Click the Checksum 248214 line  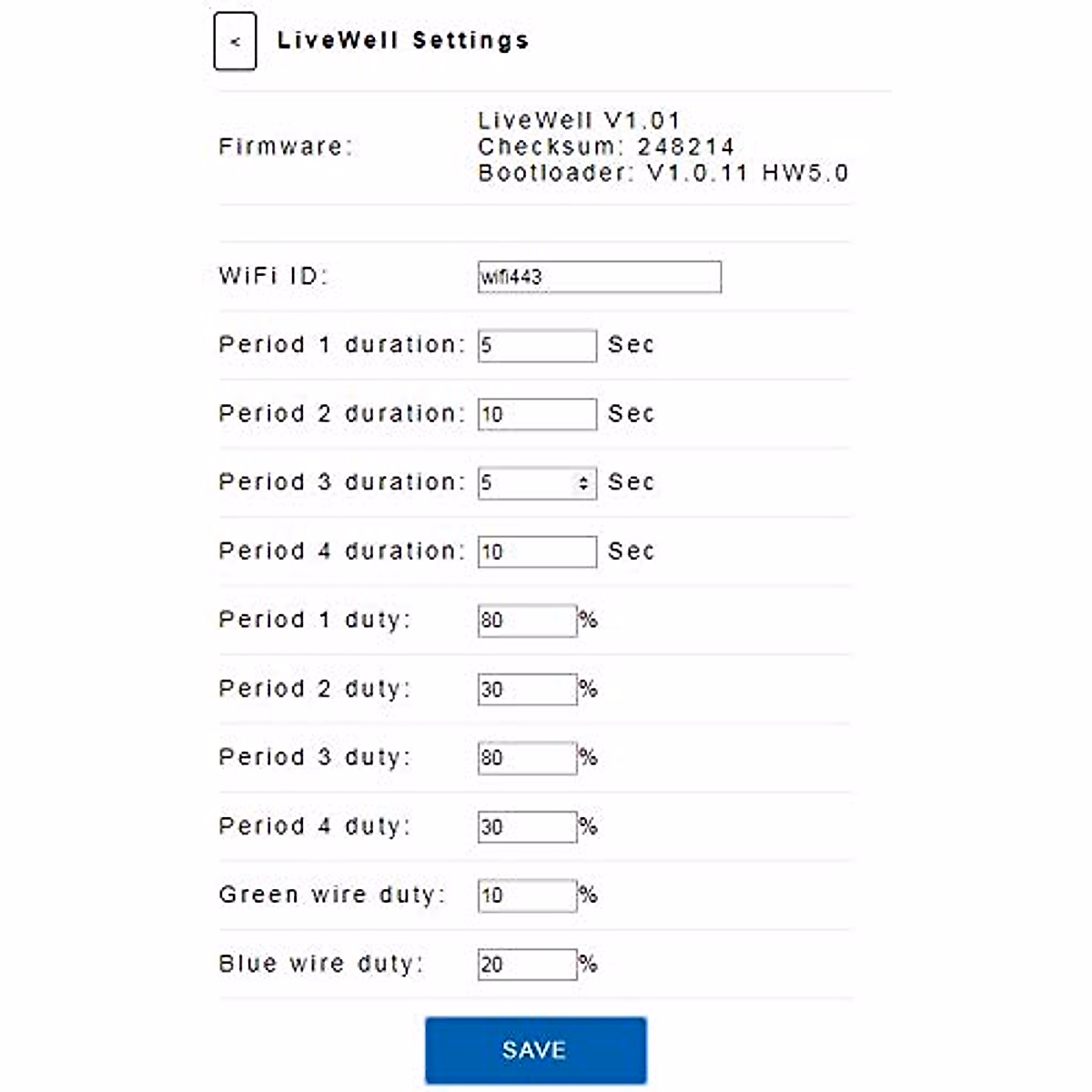pyautogui.click(x=605, y=147)
